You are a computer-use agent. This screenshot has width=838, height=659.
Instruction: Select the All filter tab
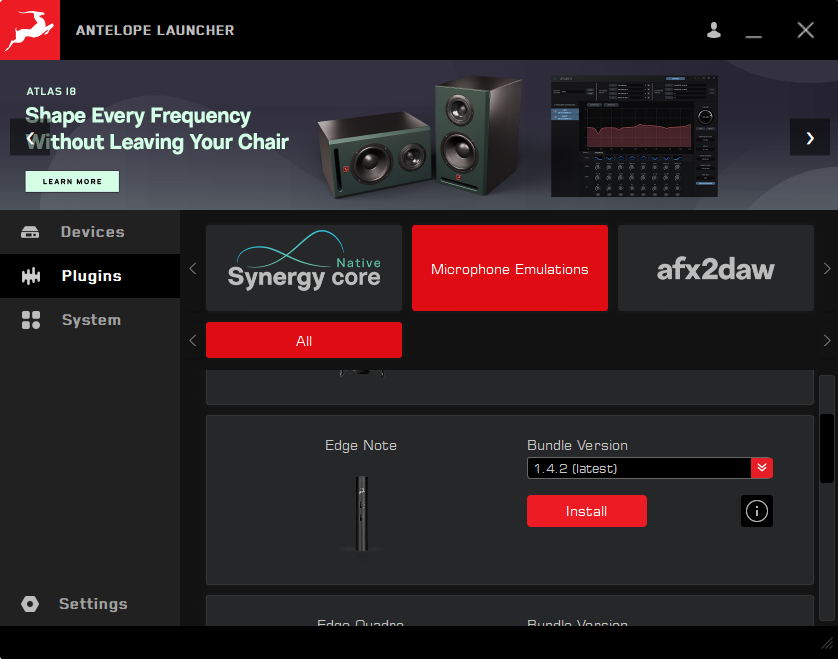coord(304,340)
